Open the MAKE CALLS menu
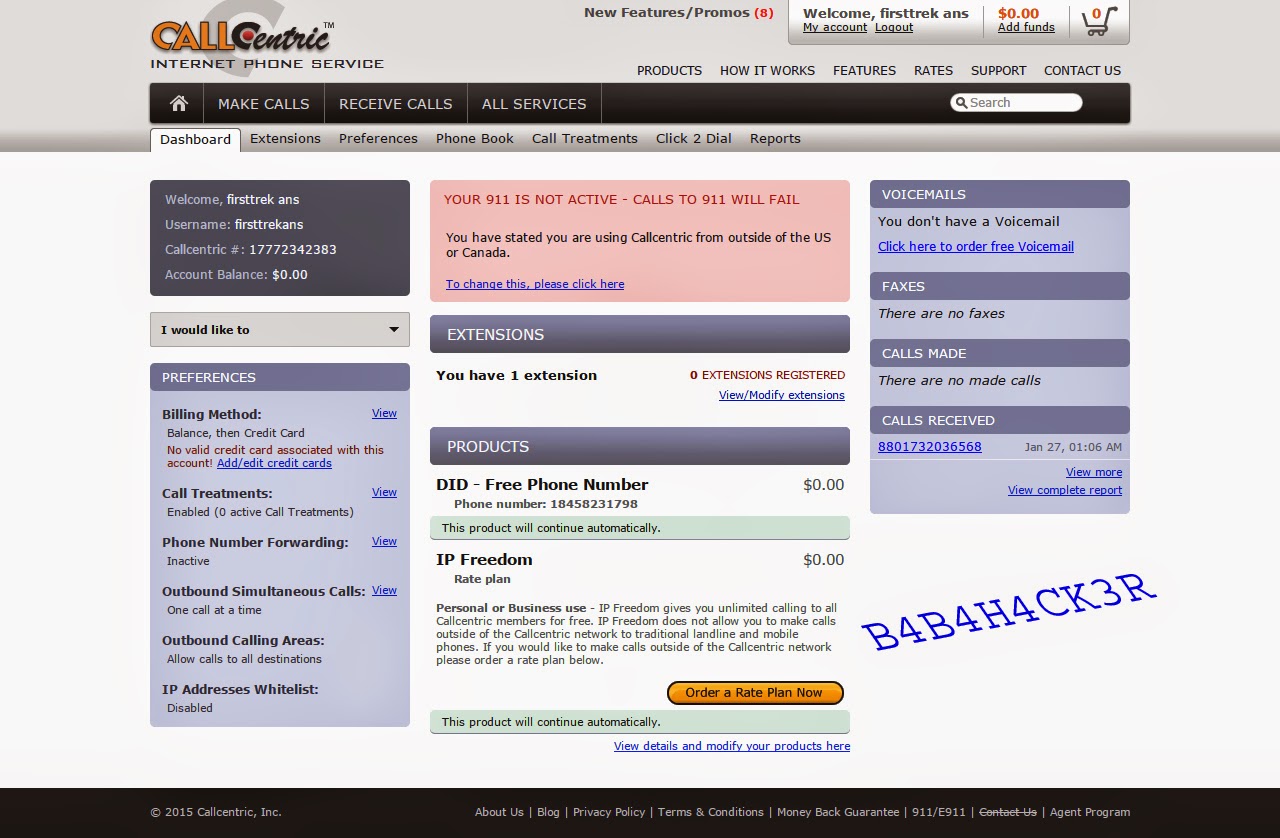 click(x=264, y=104)
